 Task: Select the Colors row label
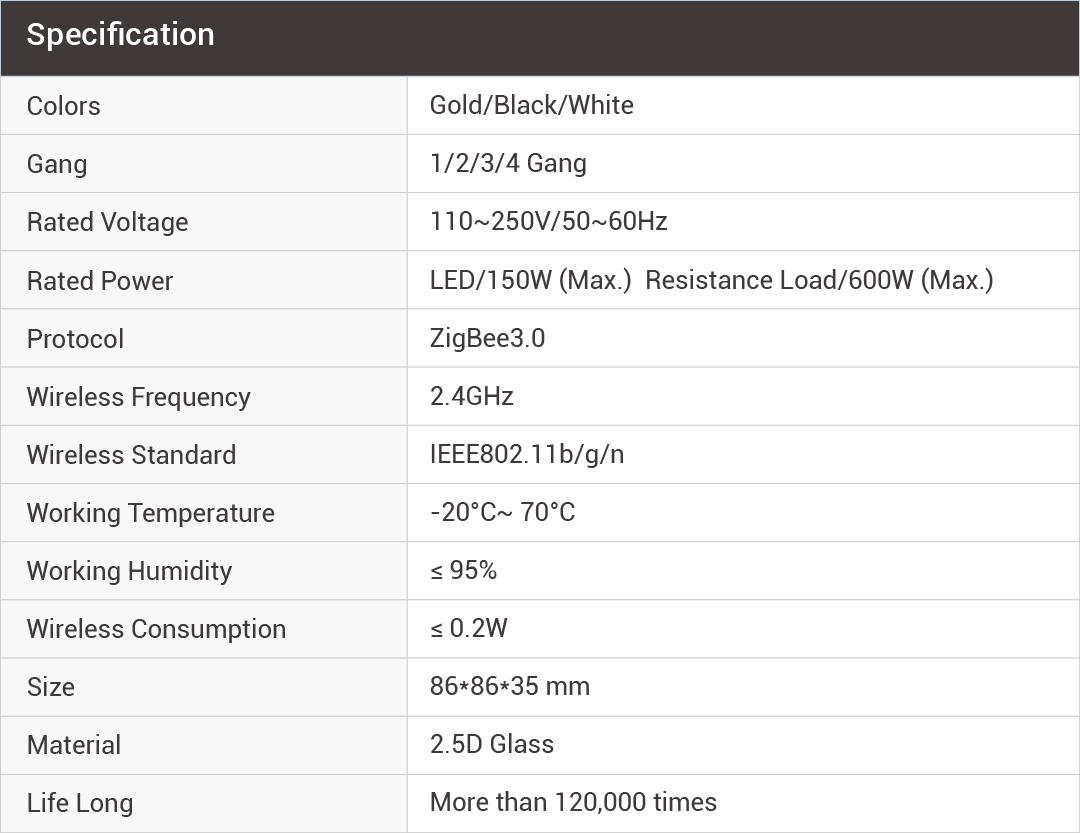64,106
